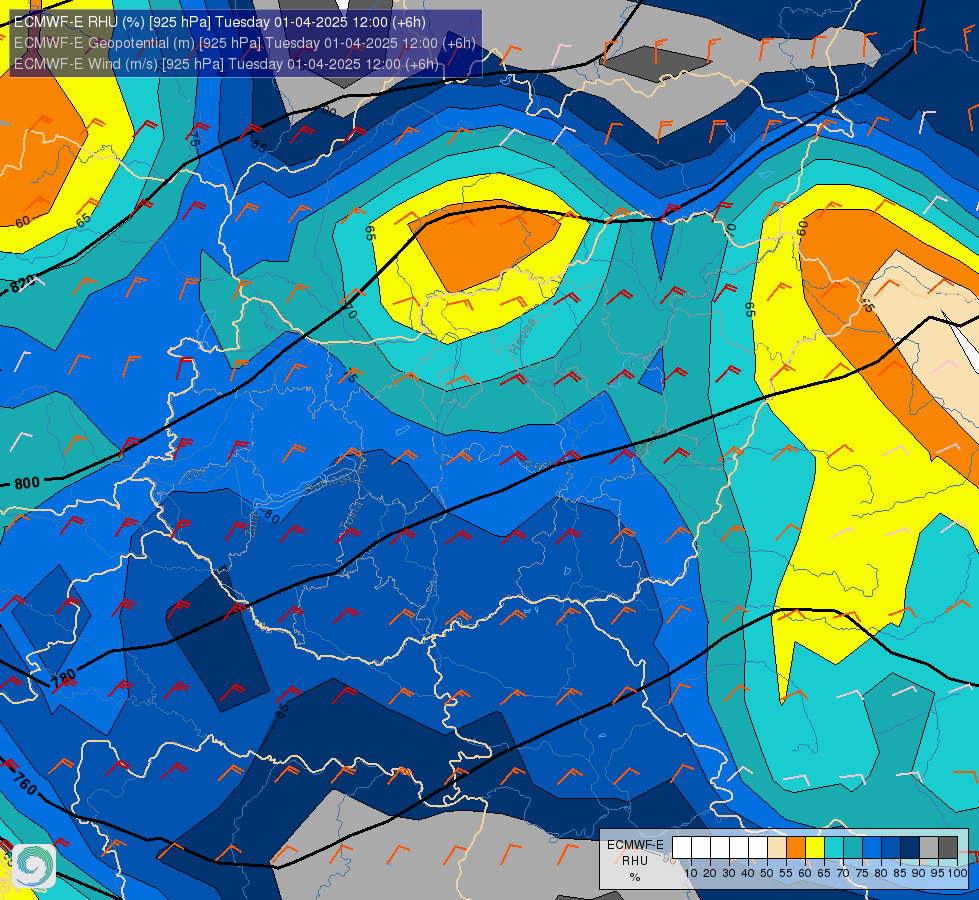Image resolution: width=979 pixels, height=900 pixels.
Task: Click the swirl logo icon at bottom-left
Action: coord(34,866)
